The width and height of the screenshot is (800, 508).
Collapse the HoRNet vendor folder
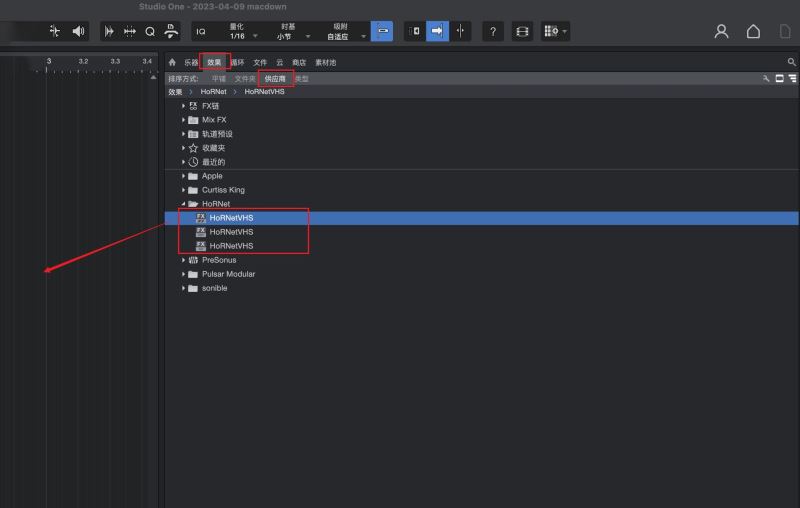[183, 204]
